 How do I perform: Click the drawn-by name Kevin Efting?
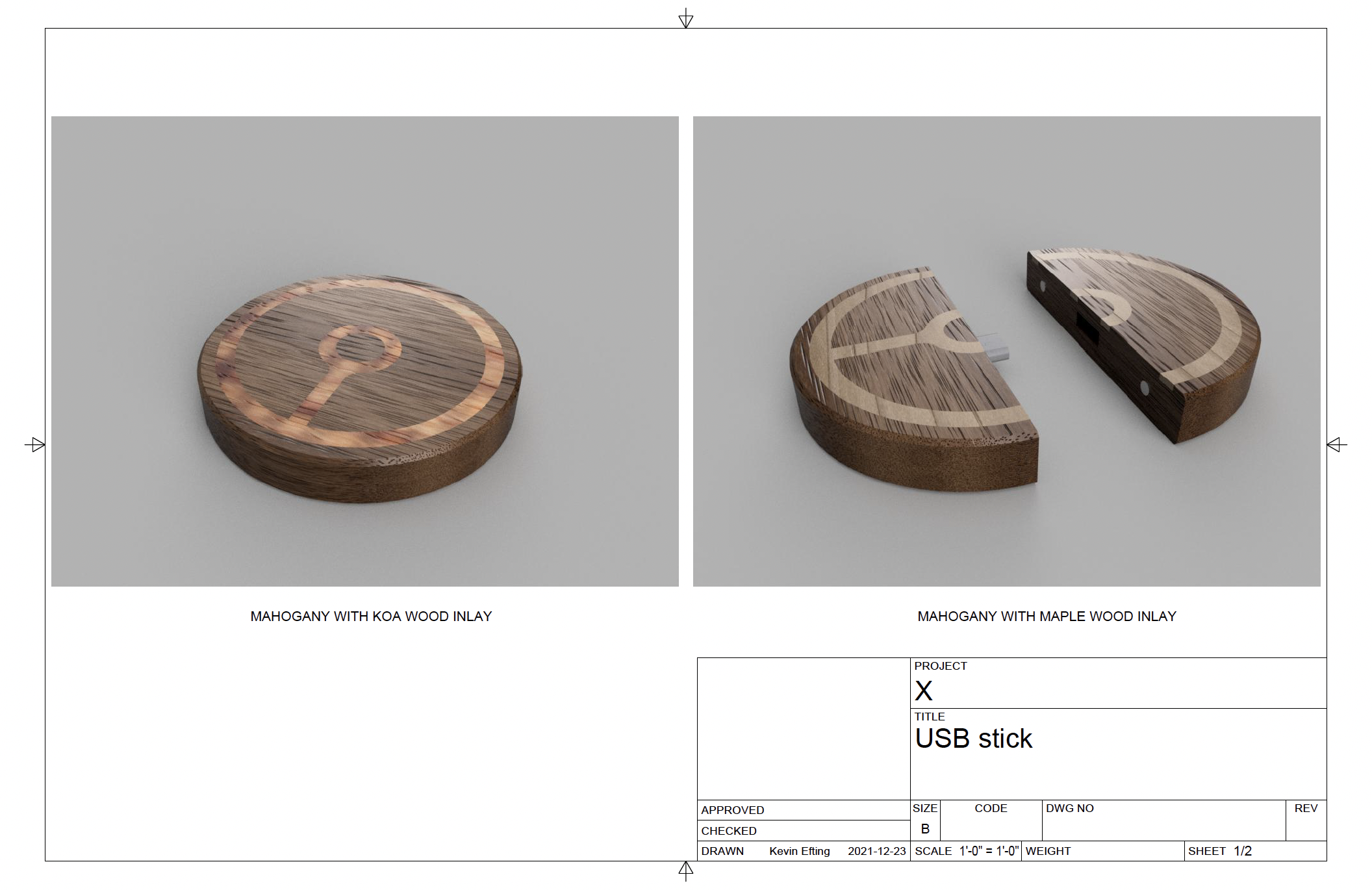[x=799, y=852]
